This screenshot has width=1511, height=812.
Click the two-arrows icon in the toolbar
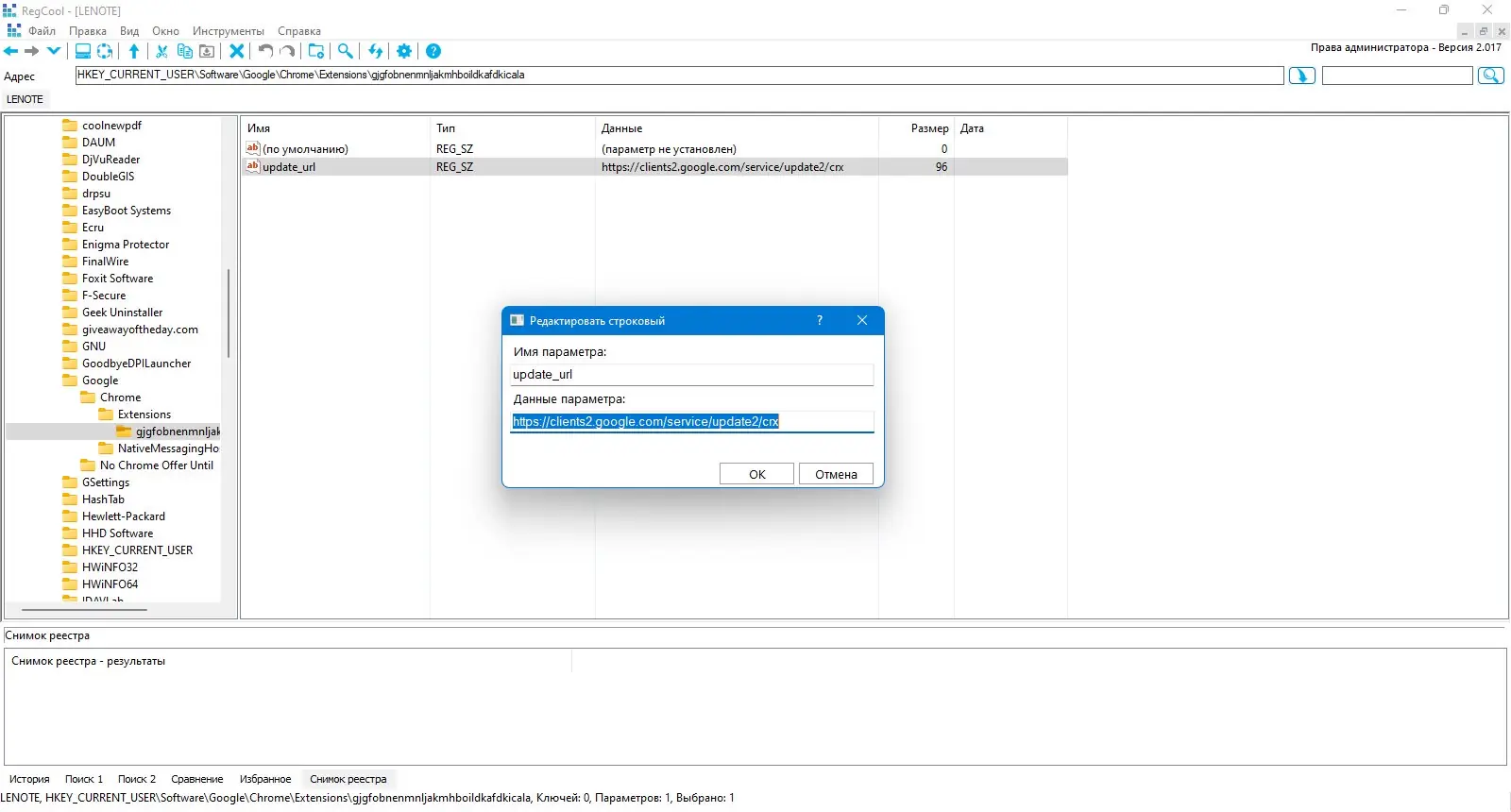tap(376, 51)
